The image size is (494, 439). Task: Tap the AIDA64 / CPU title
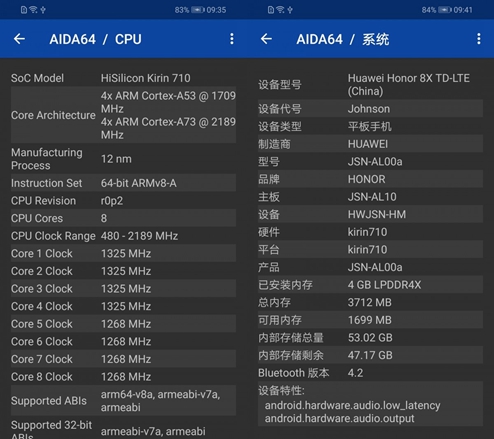pos(95,39)
